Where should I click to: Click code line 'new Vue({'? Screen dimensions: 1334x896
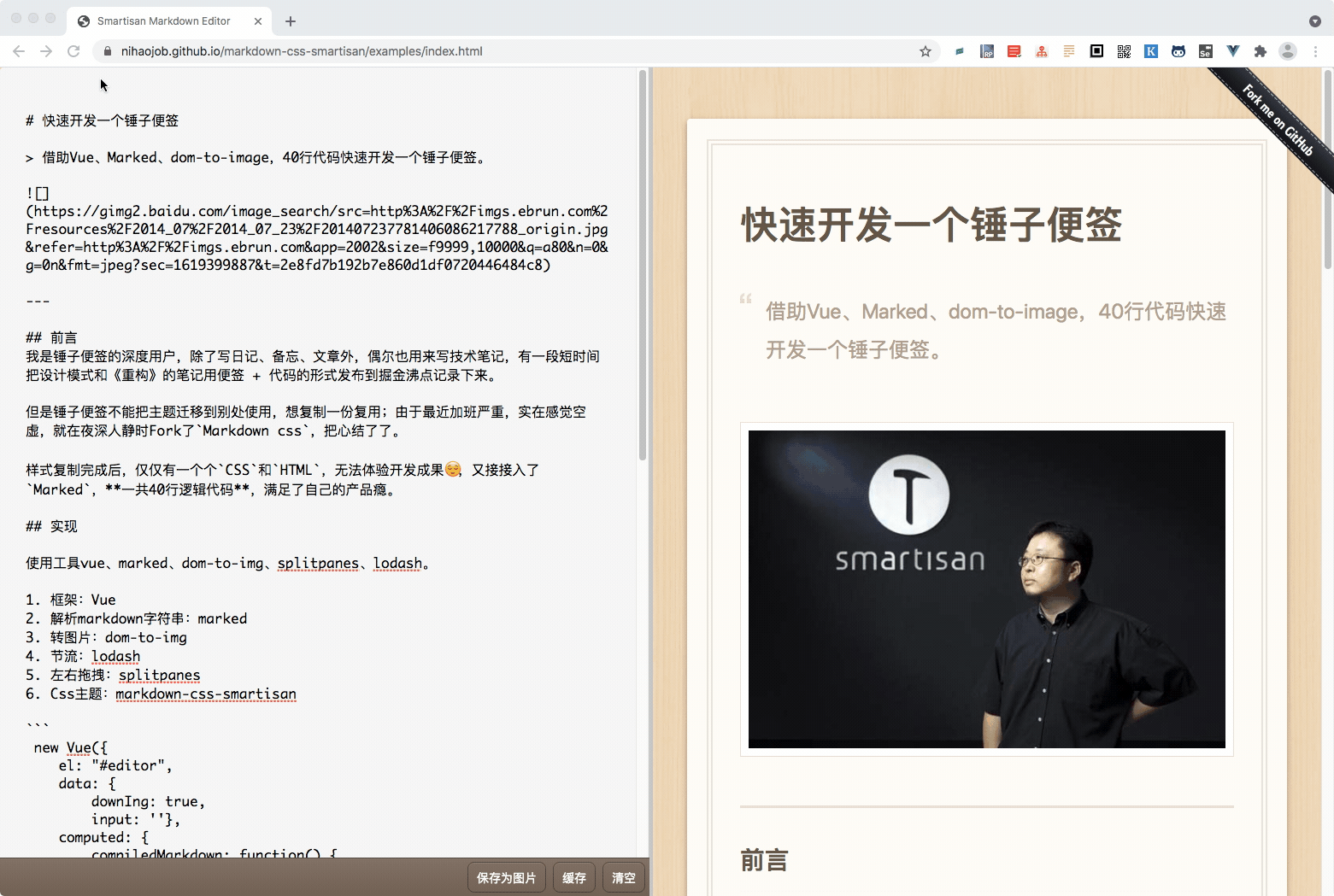click(71, 747)
